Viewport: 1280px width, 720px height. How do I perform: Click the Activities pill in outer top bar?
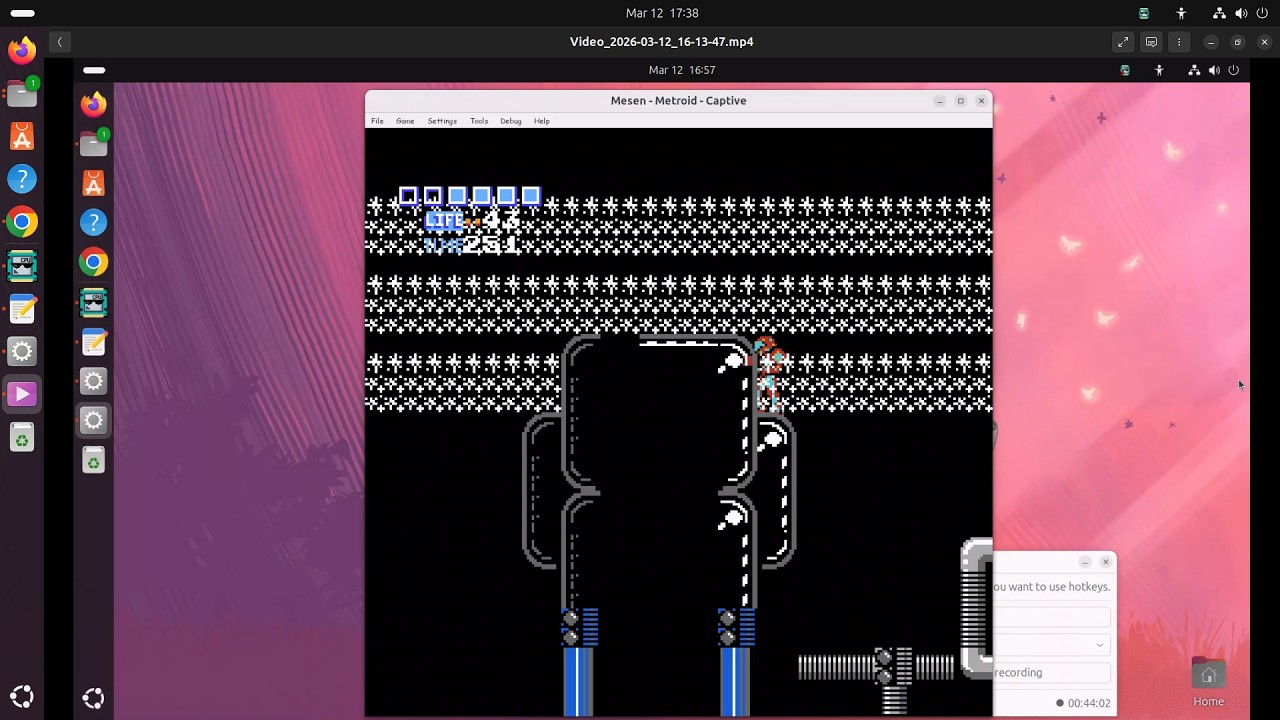point(23,13)
